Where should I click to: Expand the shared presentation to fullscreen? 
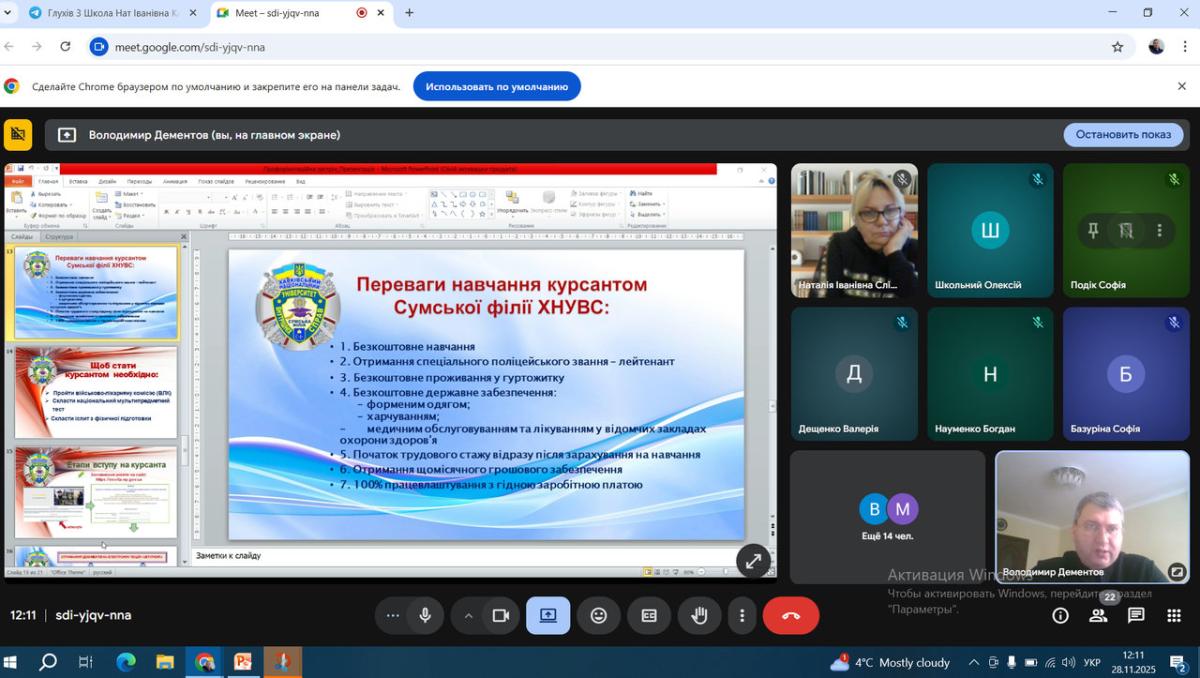point(752,561)
